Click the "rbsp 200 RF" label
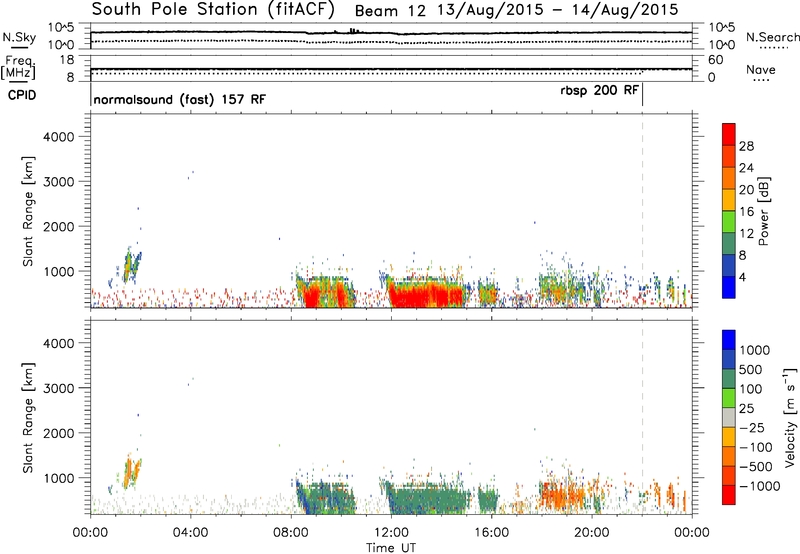This screenshot has width=800, height=554. (x=599, y=91)
